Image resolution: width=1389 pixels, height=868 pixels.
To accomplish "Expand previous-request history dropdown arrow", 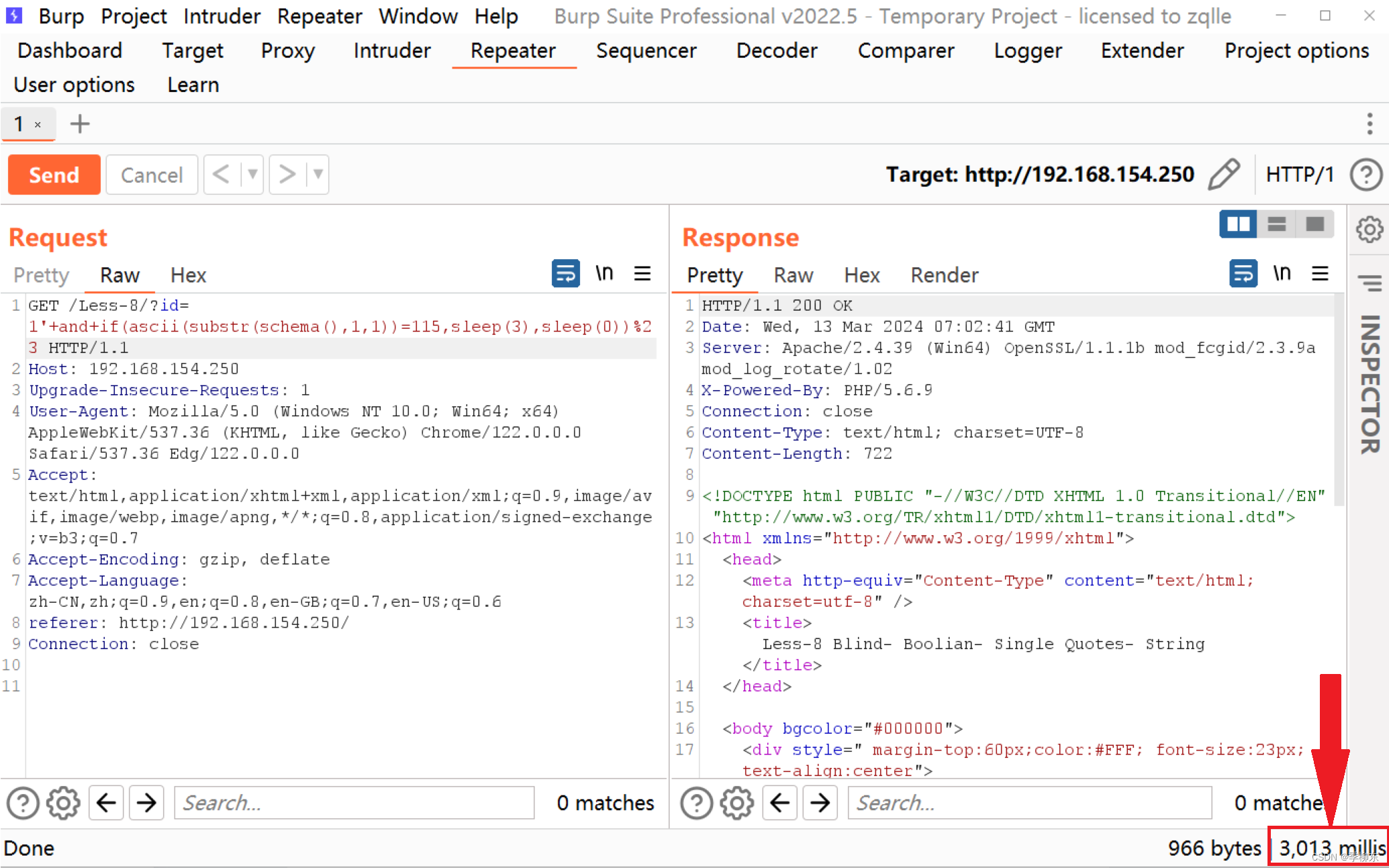I will (x=252, y=175).
